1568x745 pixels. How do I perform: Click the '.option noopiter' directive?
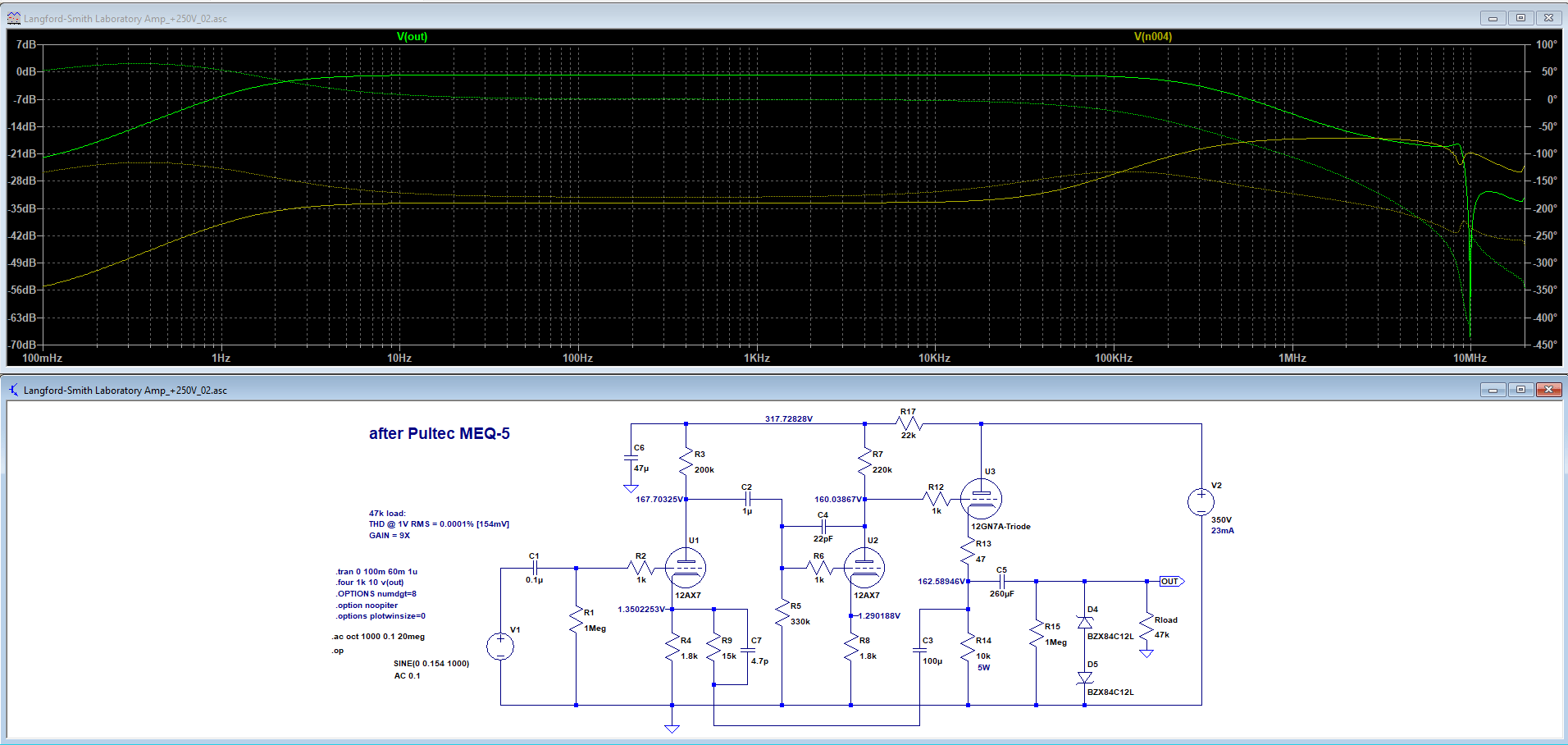[367, 606]
